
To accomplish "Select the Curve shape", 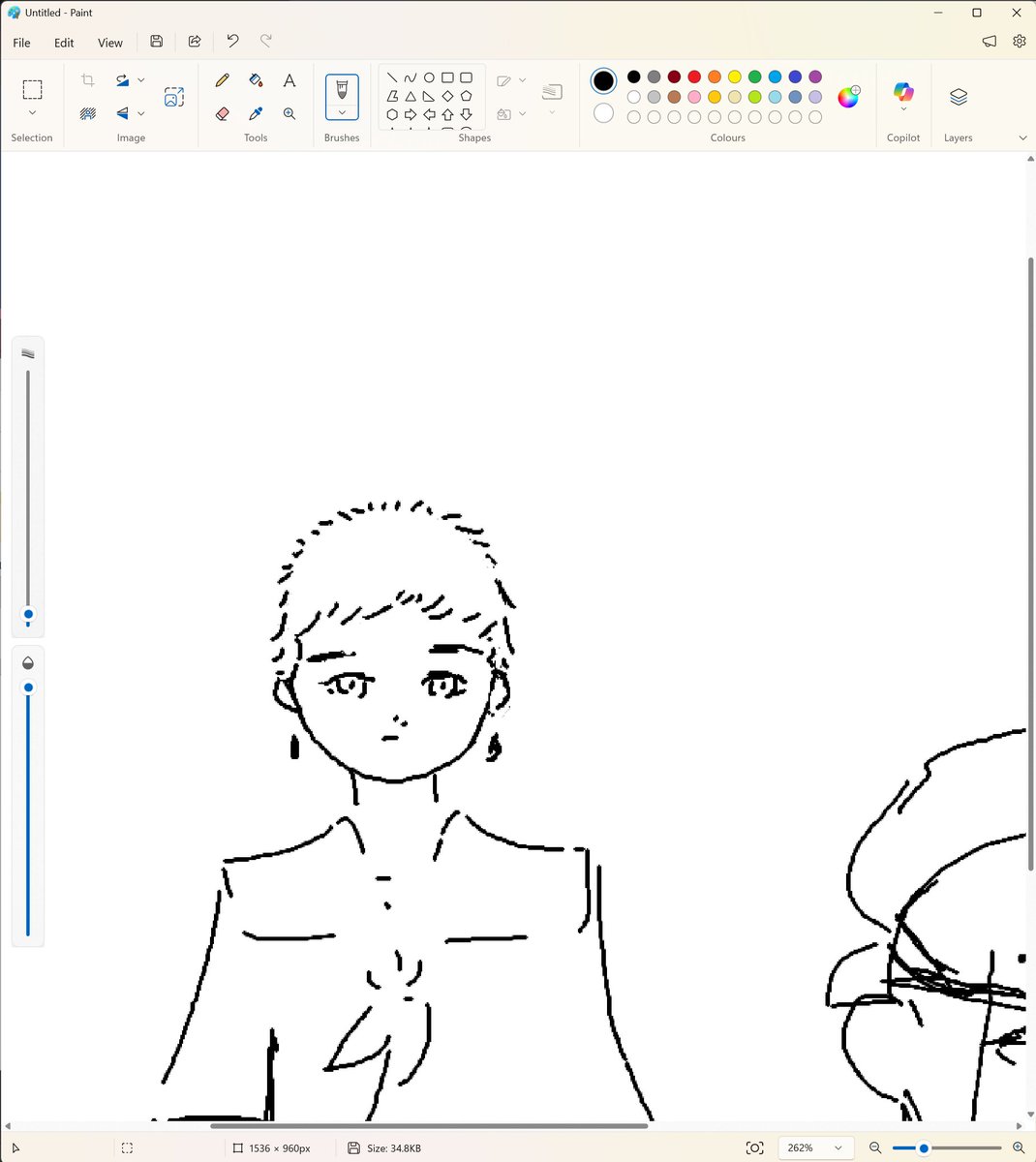I will click(x=411, y=77).
